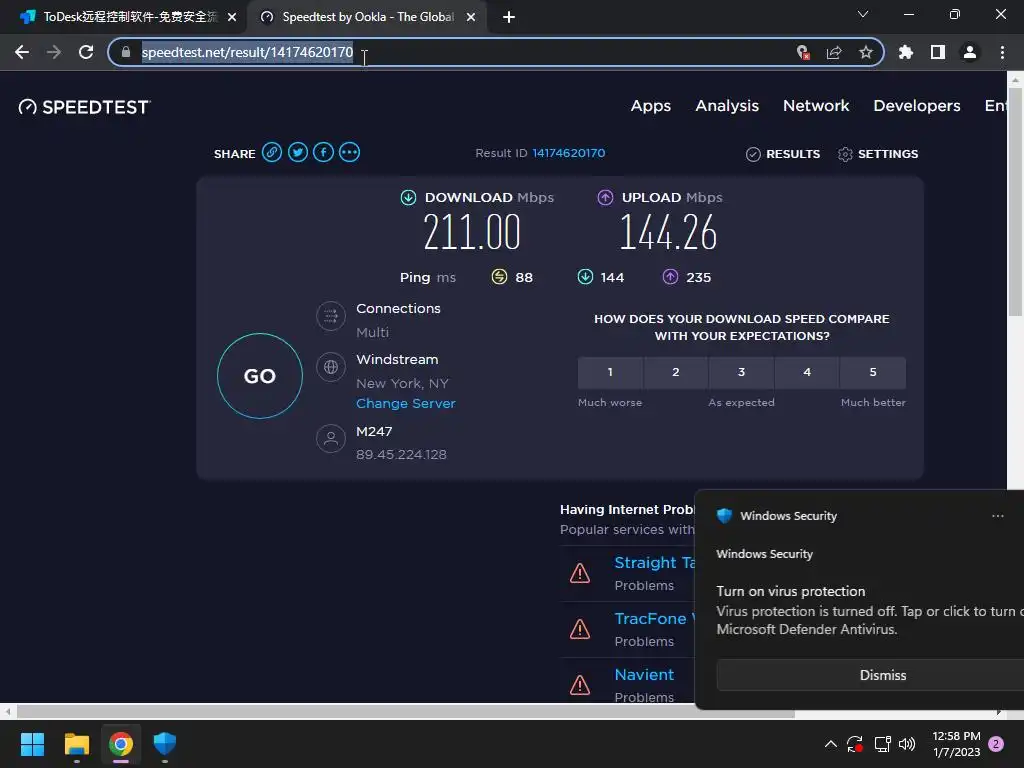1024x768 pixels.
Task: Open Network navigation menu
Action: (x=816, y=106)
